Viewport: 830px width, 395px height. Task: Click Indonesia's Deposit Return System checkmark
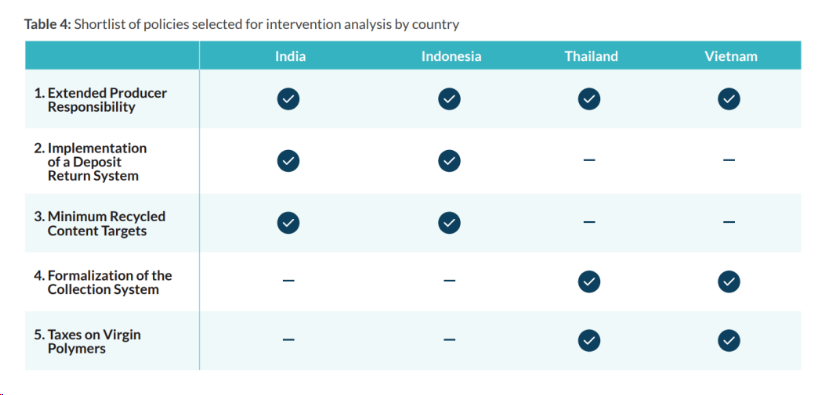tap(449, 161)
